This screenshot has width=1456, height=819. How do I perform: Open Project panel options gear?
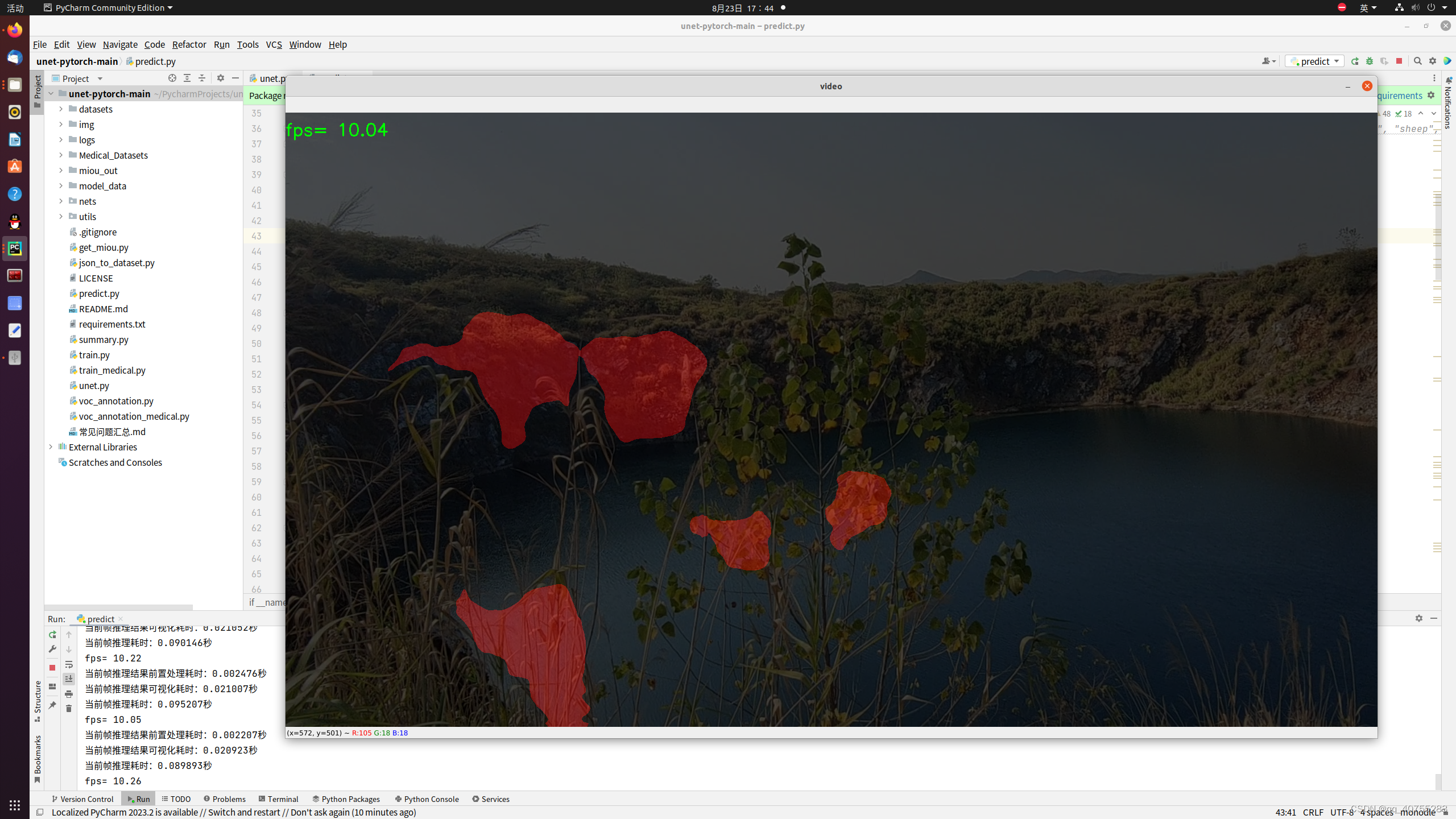(x=221, y=78)
